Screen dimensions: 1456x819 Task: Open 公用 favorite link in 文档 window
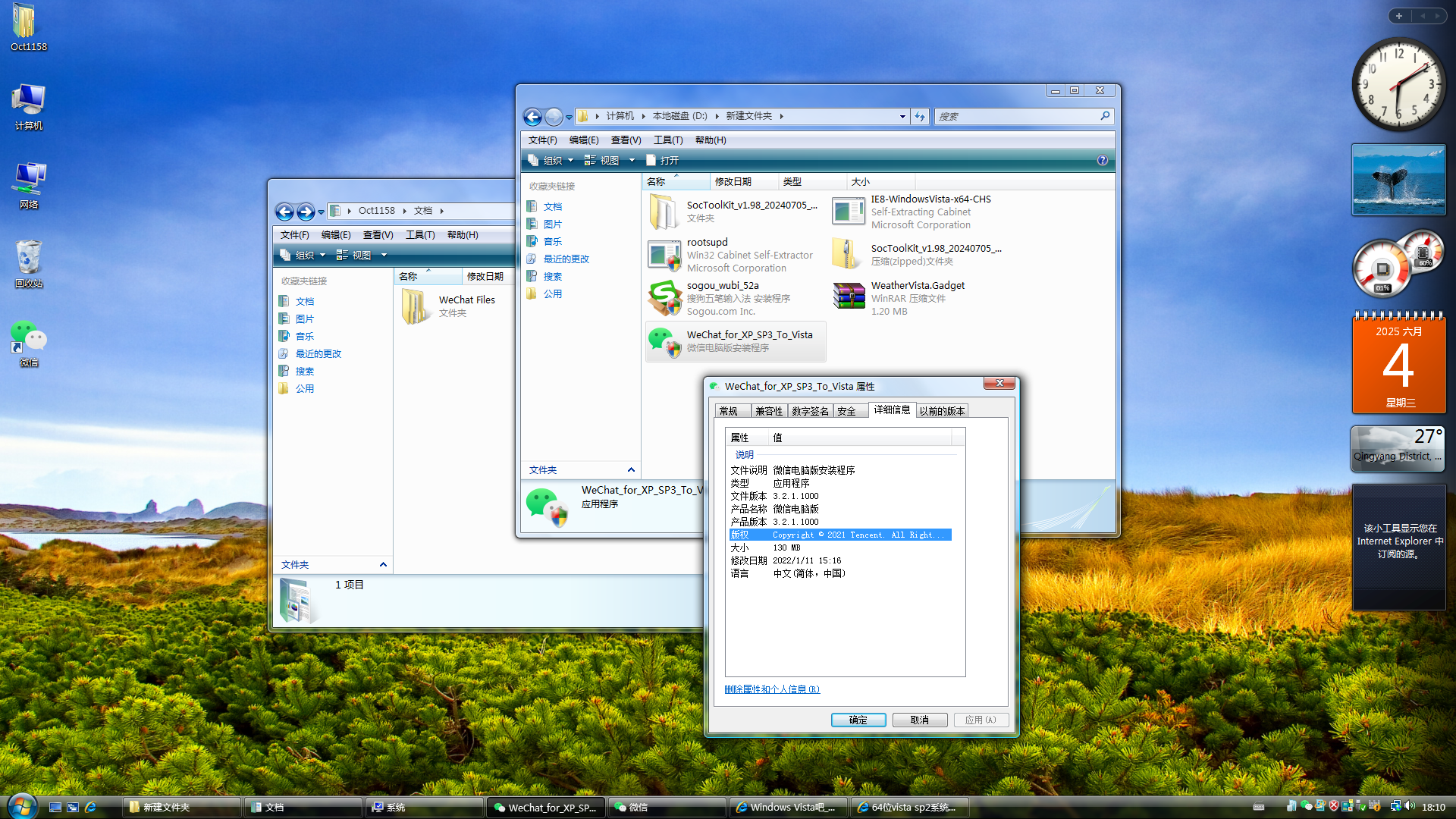coord(304,389)
